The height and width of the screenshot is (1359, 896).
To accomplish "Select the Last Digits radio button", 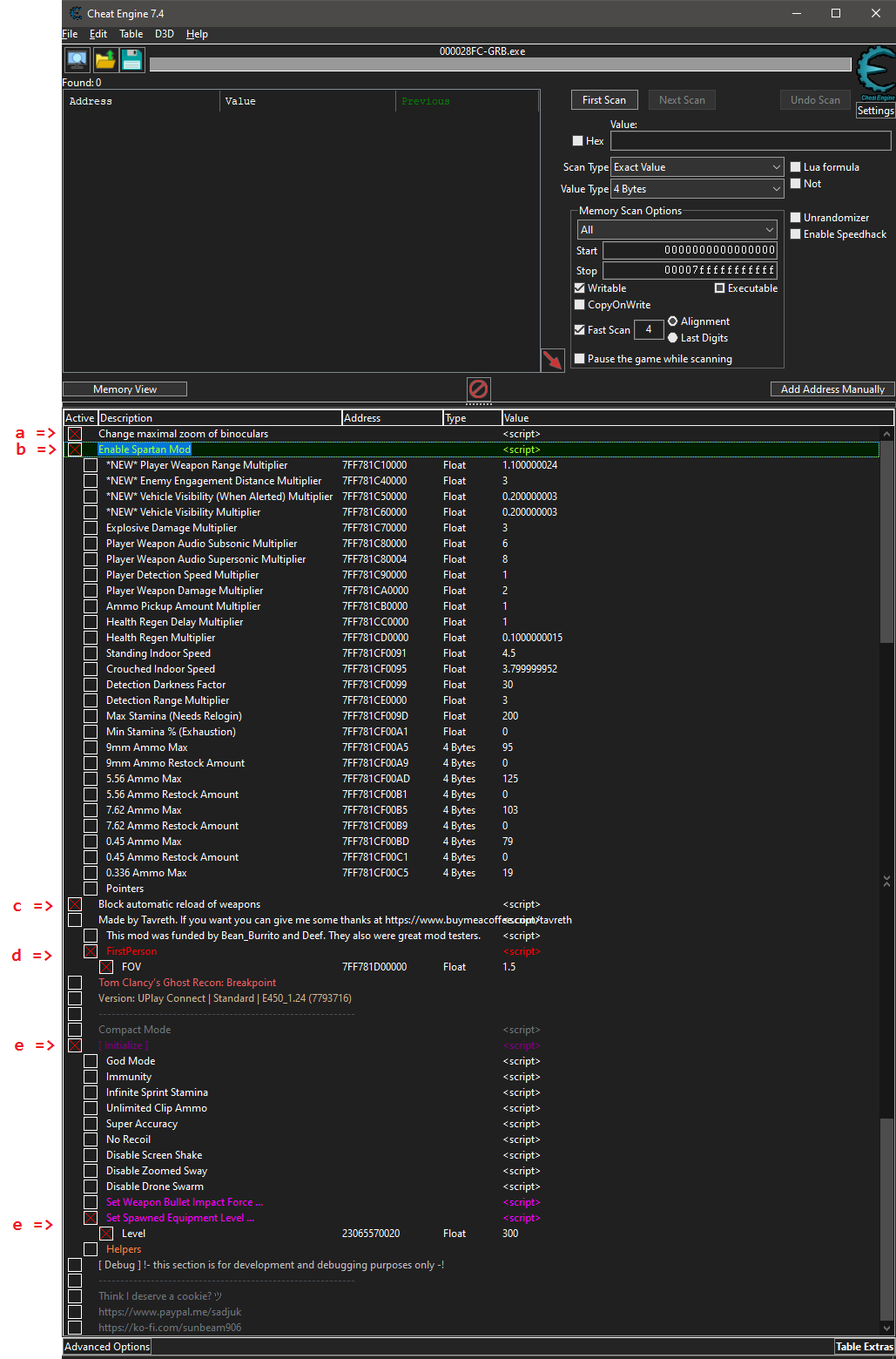I will [672, 338].
